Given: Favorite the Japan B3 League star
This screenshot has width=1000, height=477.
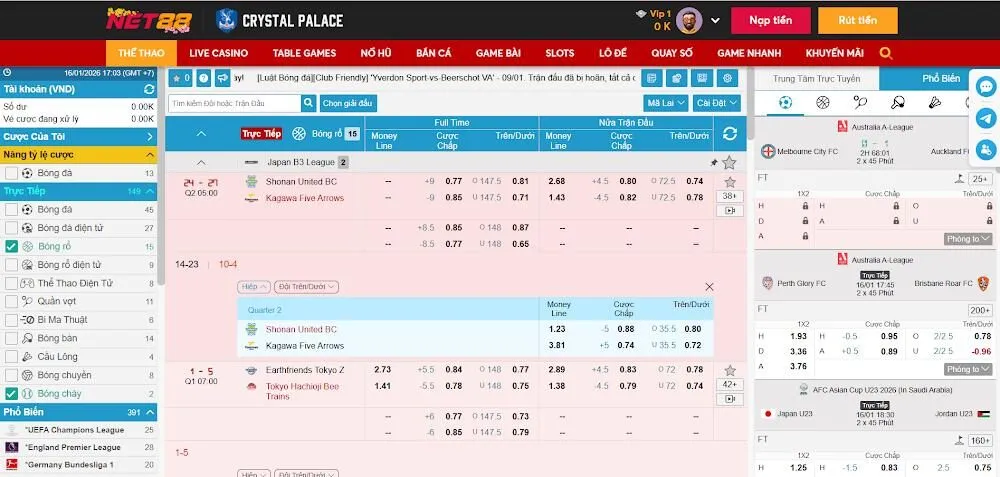Looking at the screenshot, I should pyautogui.click(x=730, y=163).
